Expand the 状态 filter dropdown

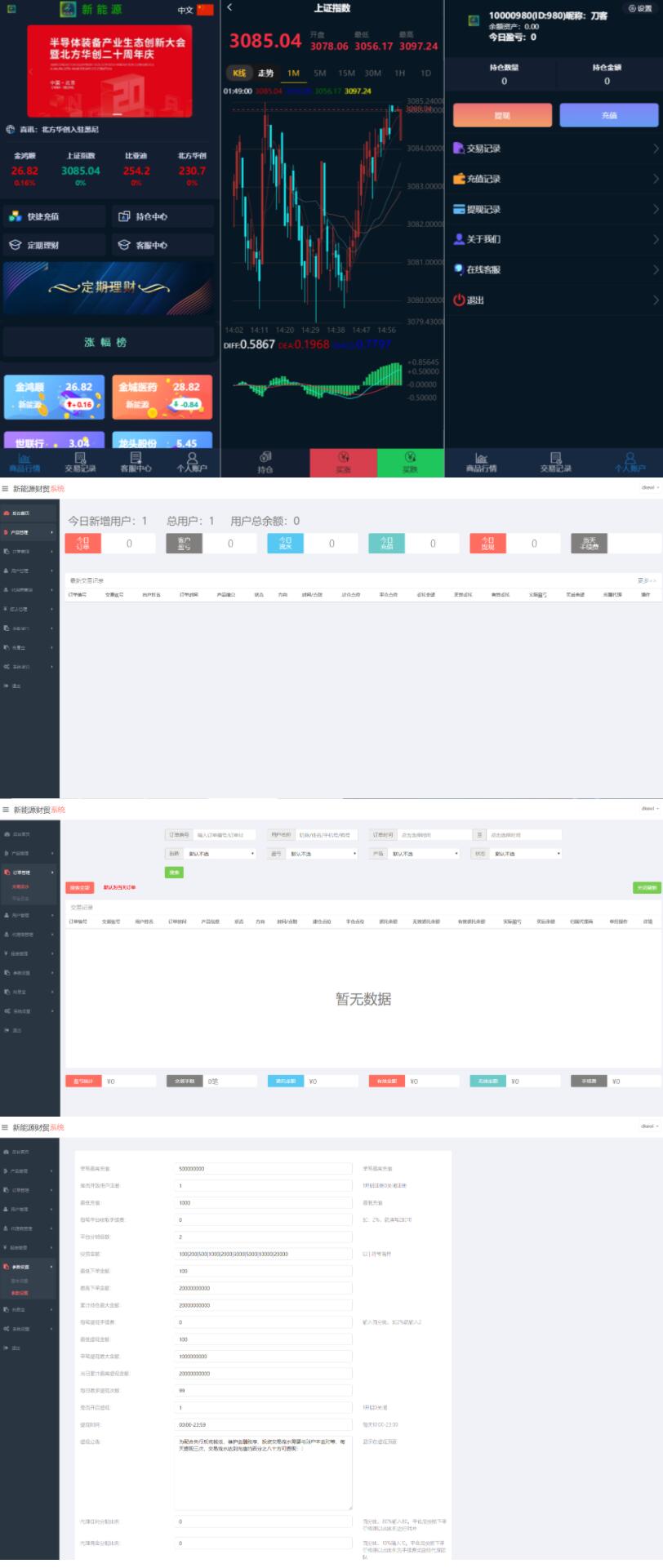click(x=527, y=854)
